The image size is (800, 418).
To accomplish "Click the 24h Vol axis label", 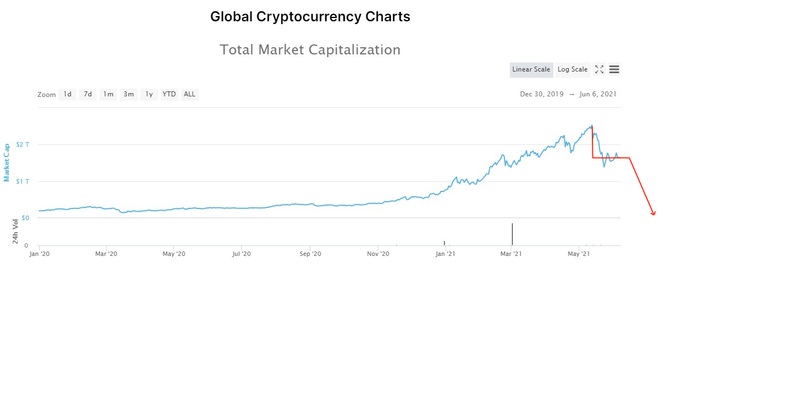I will 15,231.
